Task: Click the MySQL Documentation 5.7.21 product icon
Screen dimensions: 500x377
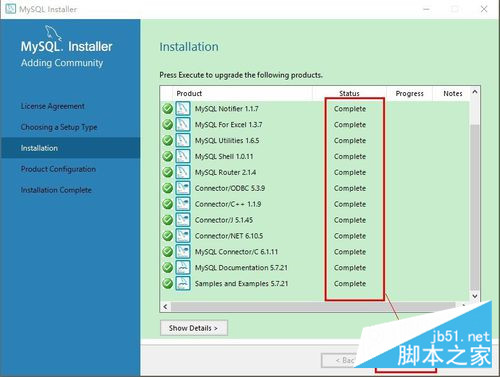Action: (183, 268)
